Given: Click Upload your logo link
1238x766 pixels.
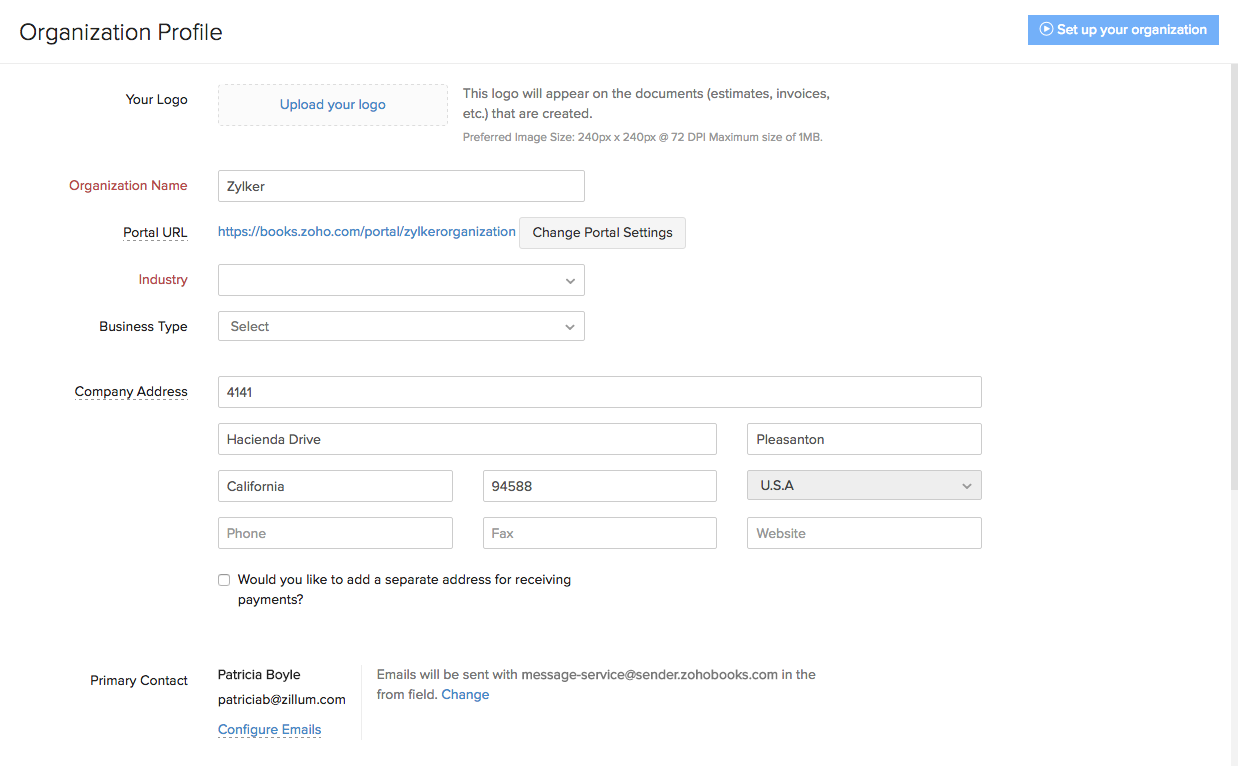Looking at the screenshot, I should (332, 105).
